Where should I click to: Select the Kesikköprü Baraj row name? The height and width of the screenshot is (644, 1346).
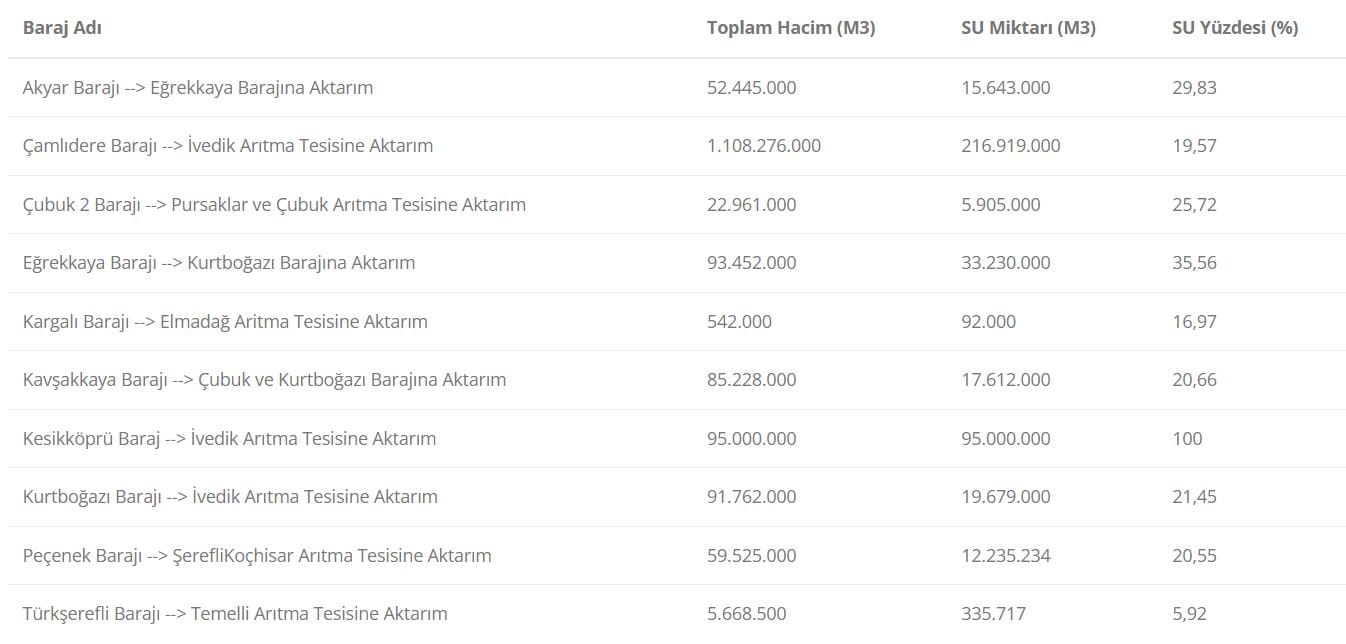[x=229, y=438]
